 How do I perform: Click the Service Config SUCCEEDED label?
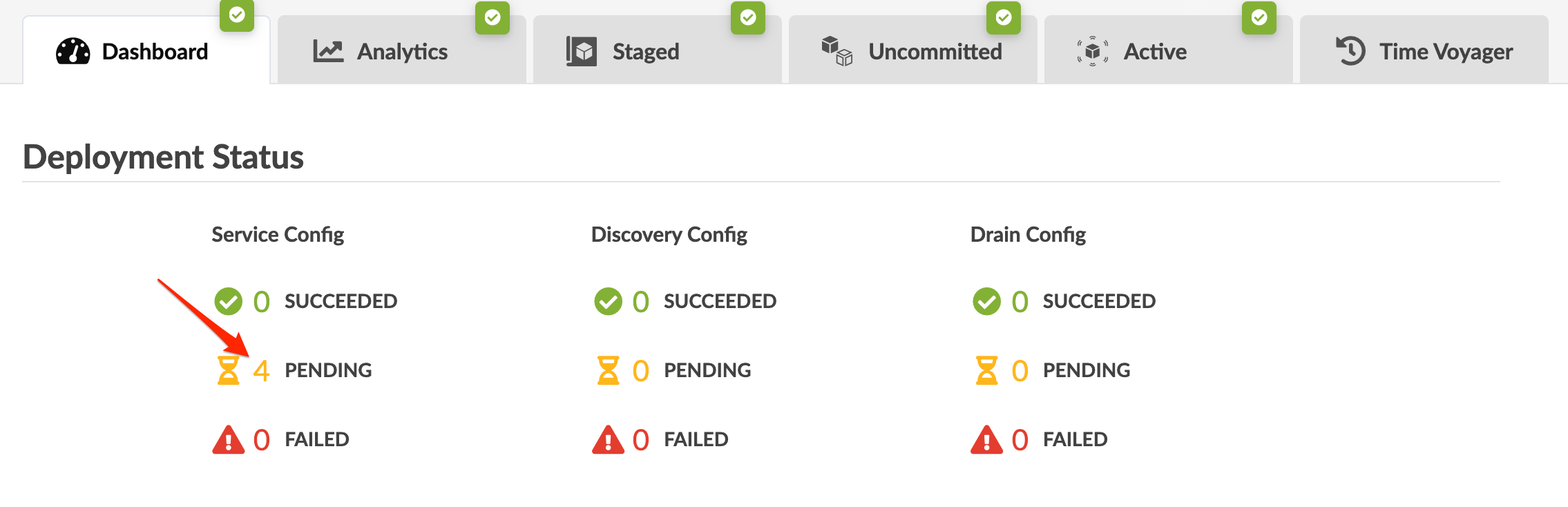(341, 301)
